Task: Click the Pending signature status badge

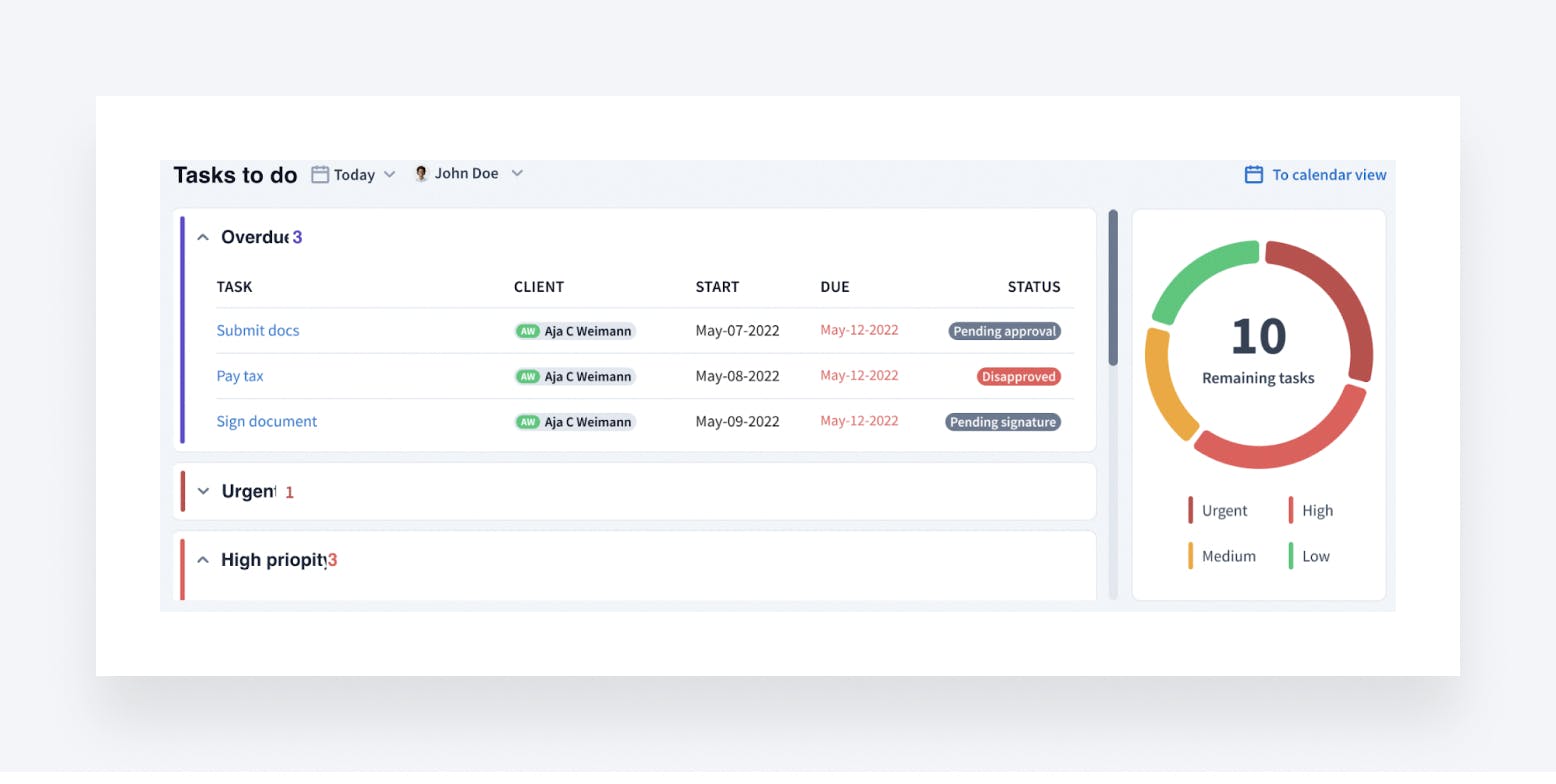Action: [1002, 422]
